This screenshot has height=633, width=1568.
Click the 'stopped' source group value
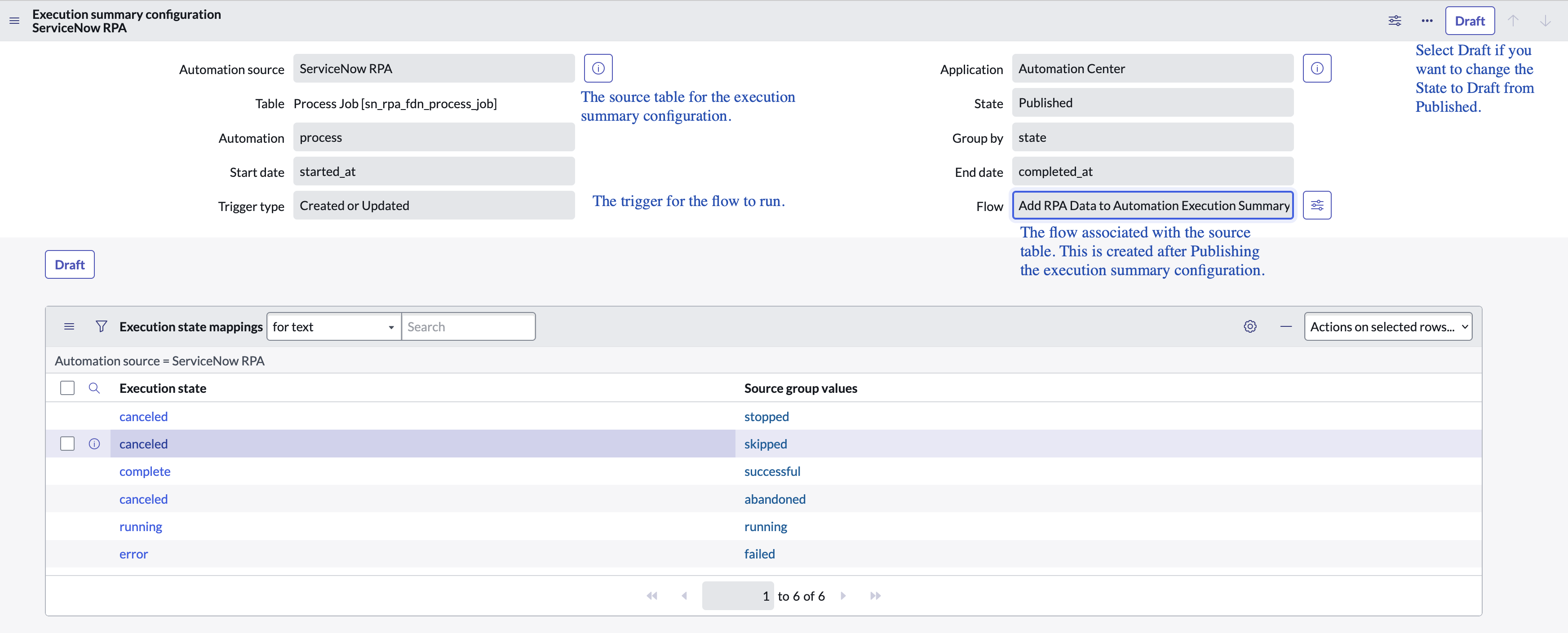(766, 417)
